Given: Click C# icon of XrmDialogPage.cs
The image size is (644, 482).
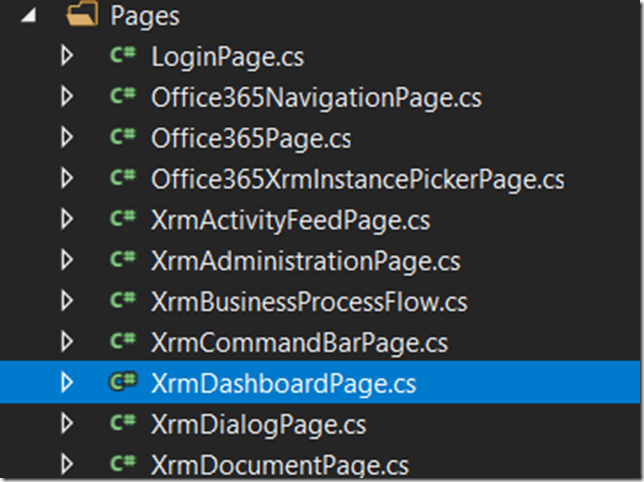Looking at the screenshot, I should [123, 422].
